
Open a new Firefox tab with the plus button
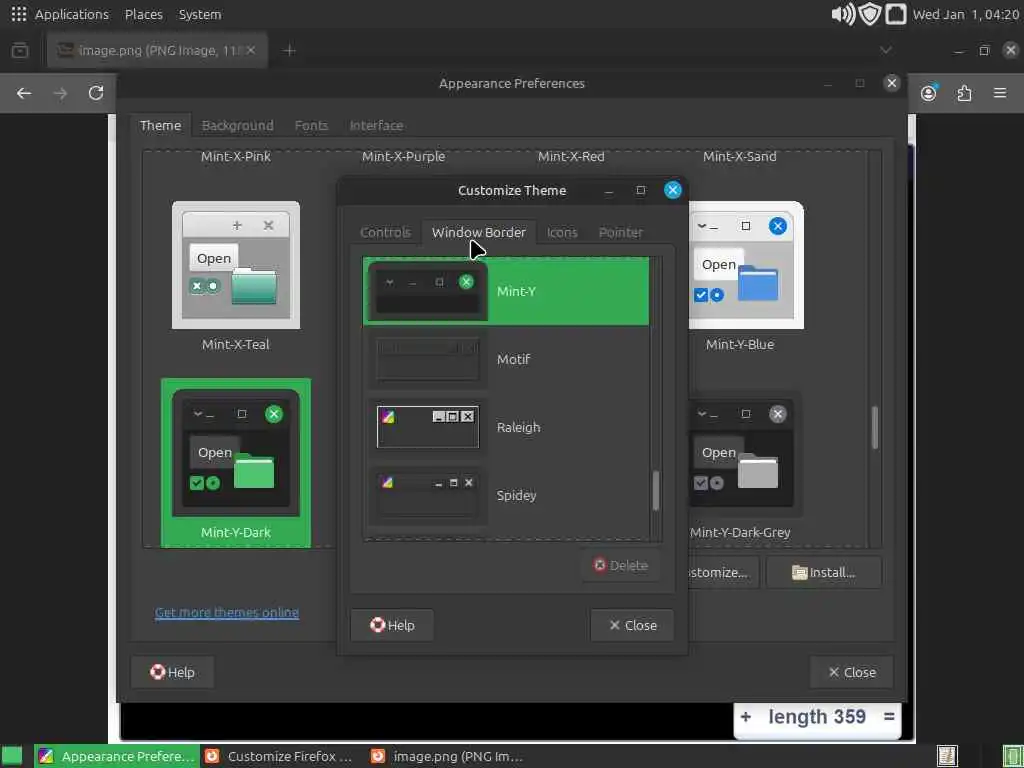tap(289, 50)
